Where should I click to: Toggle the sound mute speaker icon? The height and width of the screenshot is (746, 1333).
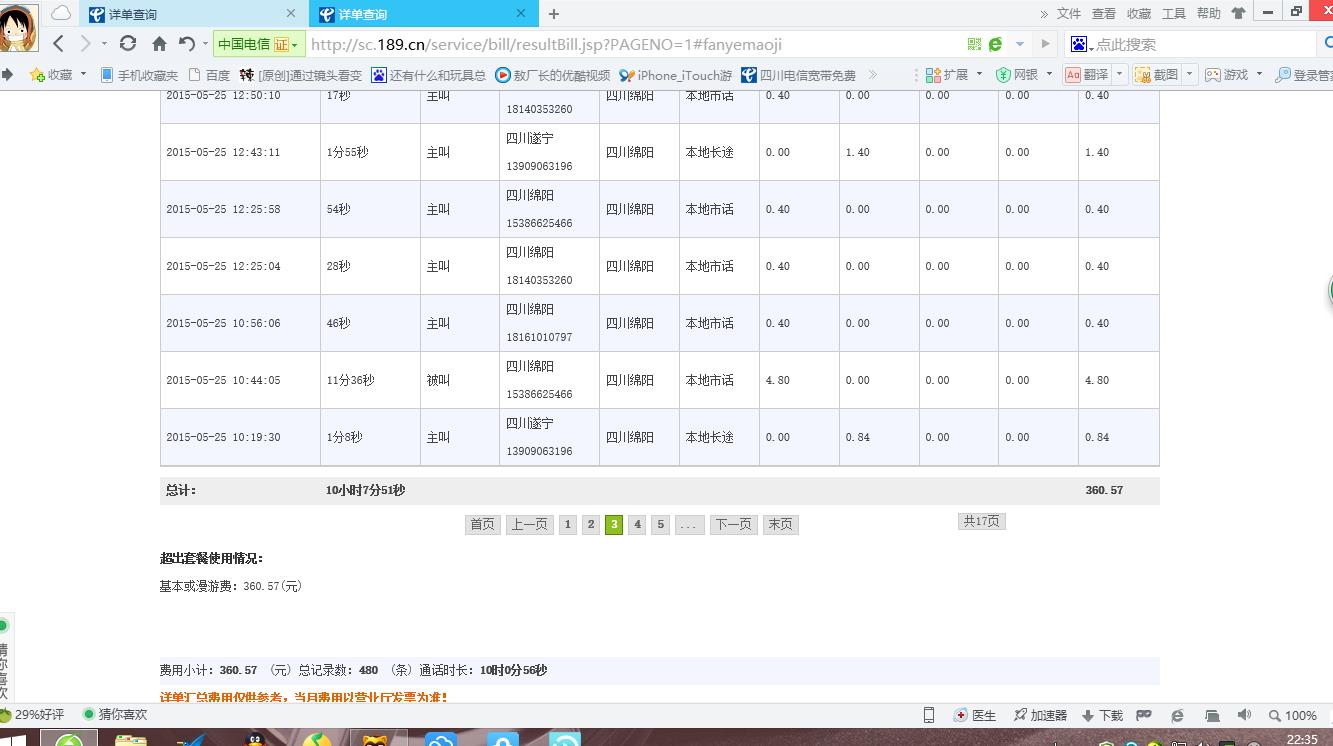click(x=1244, y=715)
